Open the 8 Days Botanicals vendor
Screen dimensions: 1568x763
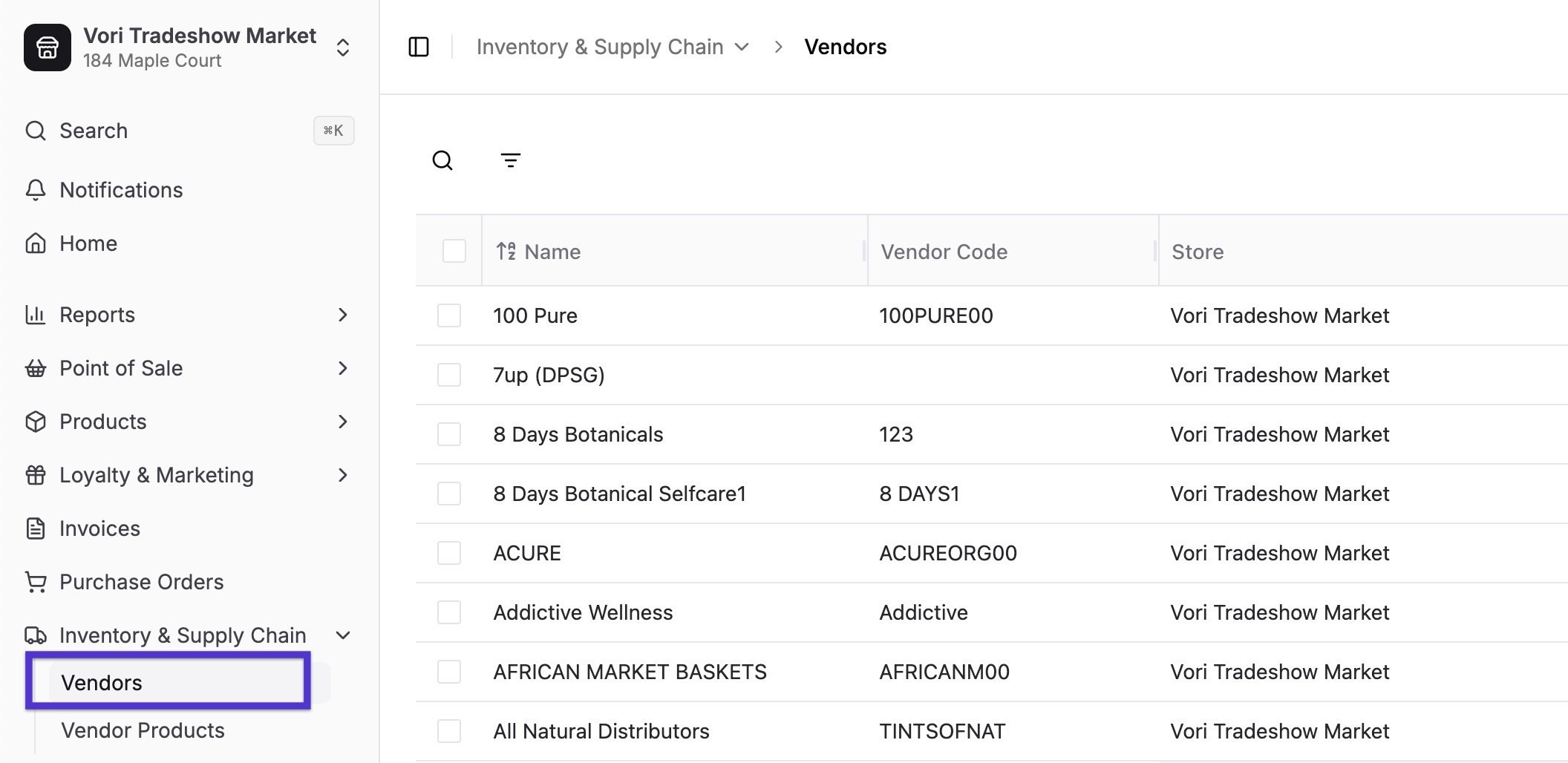pyautogui.click(x=578, y=434)
